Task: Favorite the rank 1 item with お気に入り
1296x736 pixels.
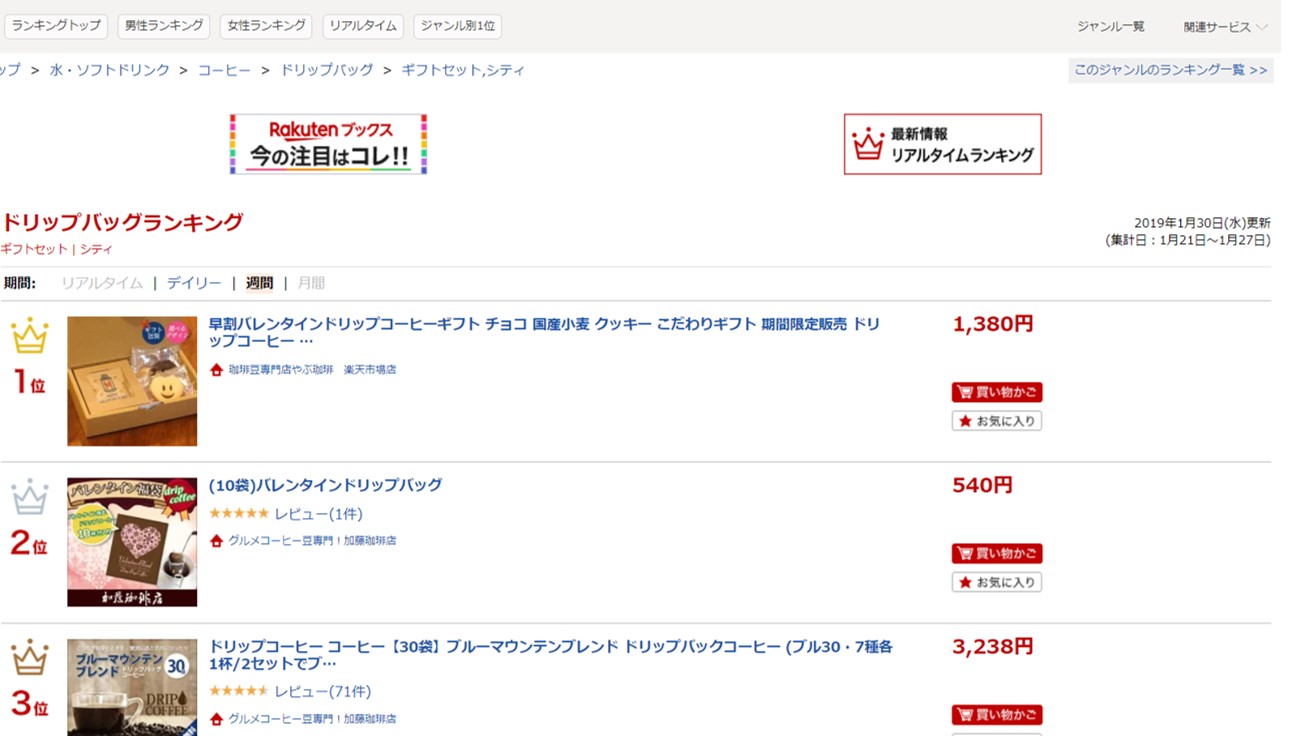Action: 996,421
